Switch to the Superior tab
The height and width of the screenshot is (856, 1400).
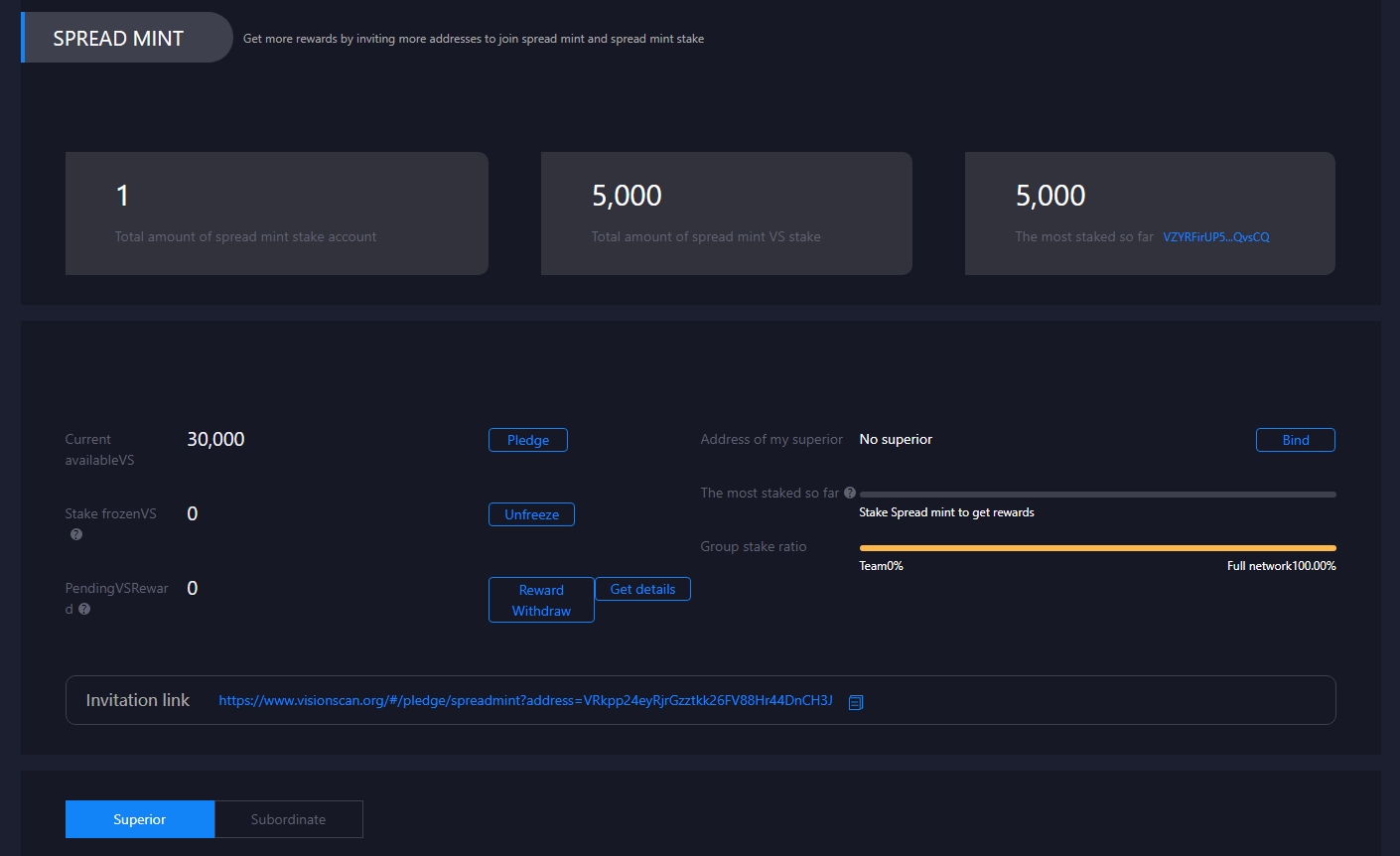pos(140,819)
